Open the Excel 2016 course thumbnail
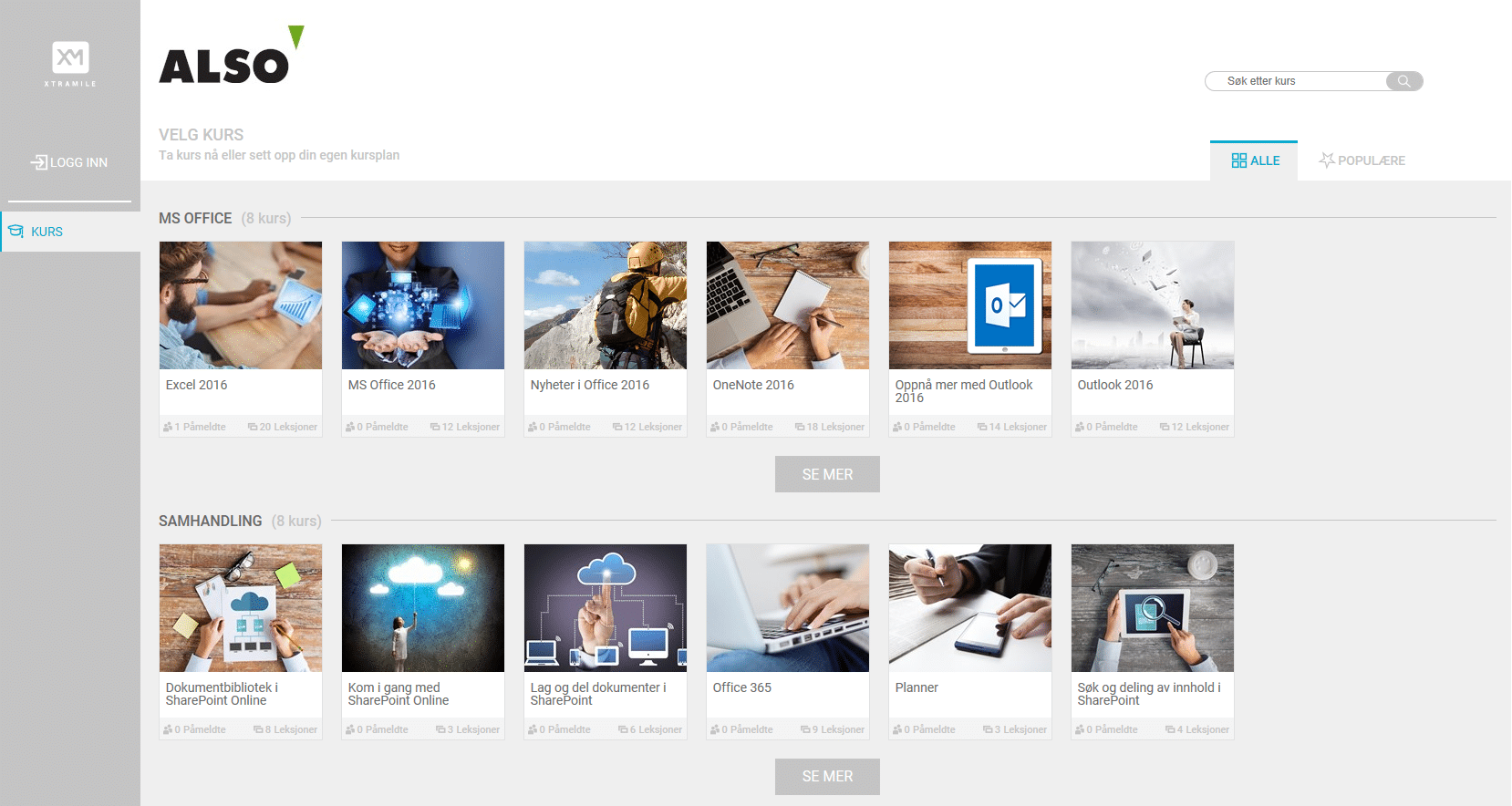The height and width of the screenshot is (806, 1512). [241, 305]
